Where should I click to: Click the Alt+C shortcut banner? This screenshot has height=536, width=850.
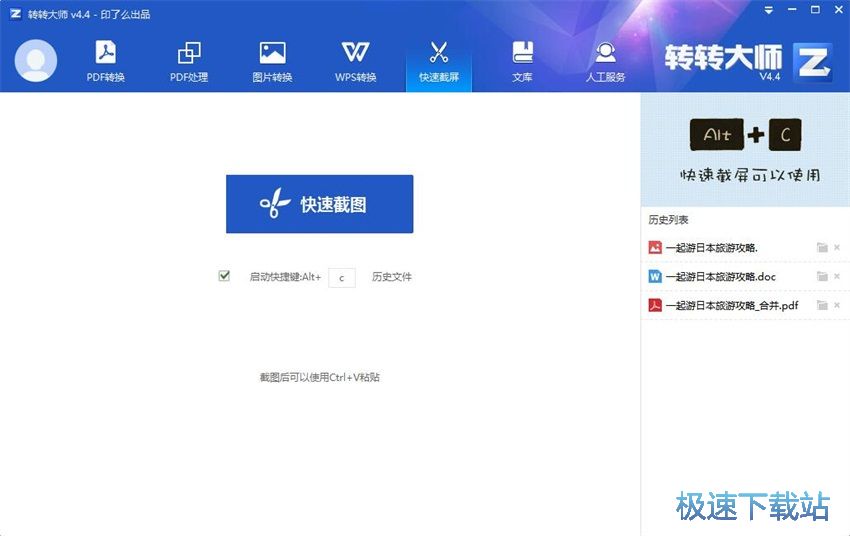(x=745, y=150)
